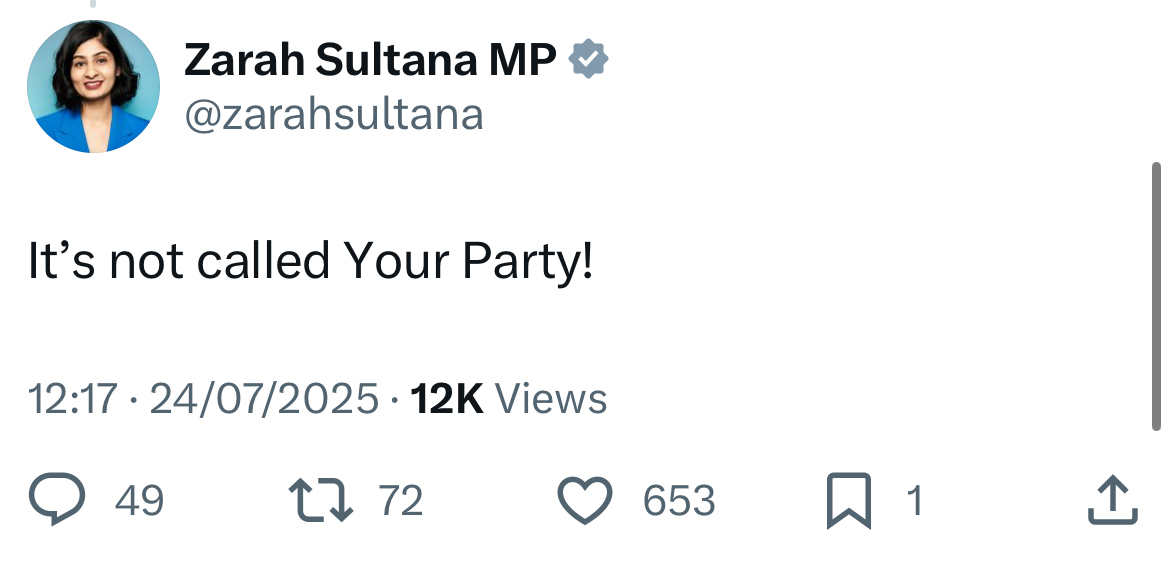Click the like count 653

click(x=679, y=500)
